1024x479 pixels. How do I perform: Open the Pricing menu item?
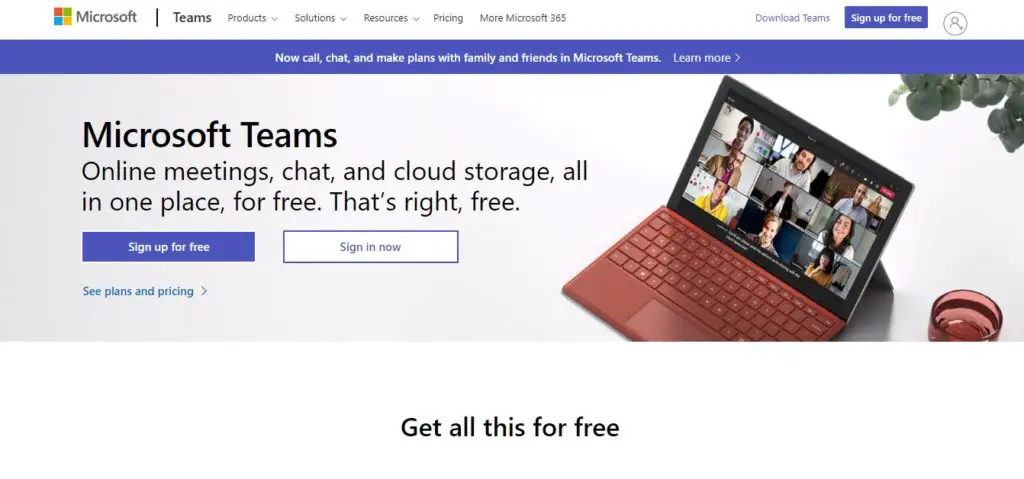[x=448, y=18]
